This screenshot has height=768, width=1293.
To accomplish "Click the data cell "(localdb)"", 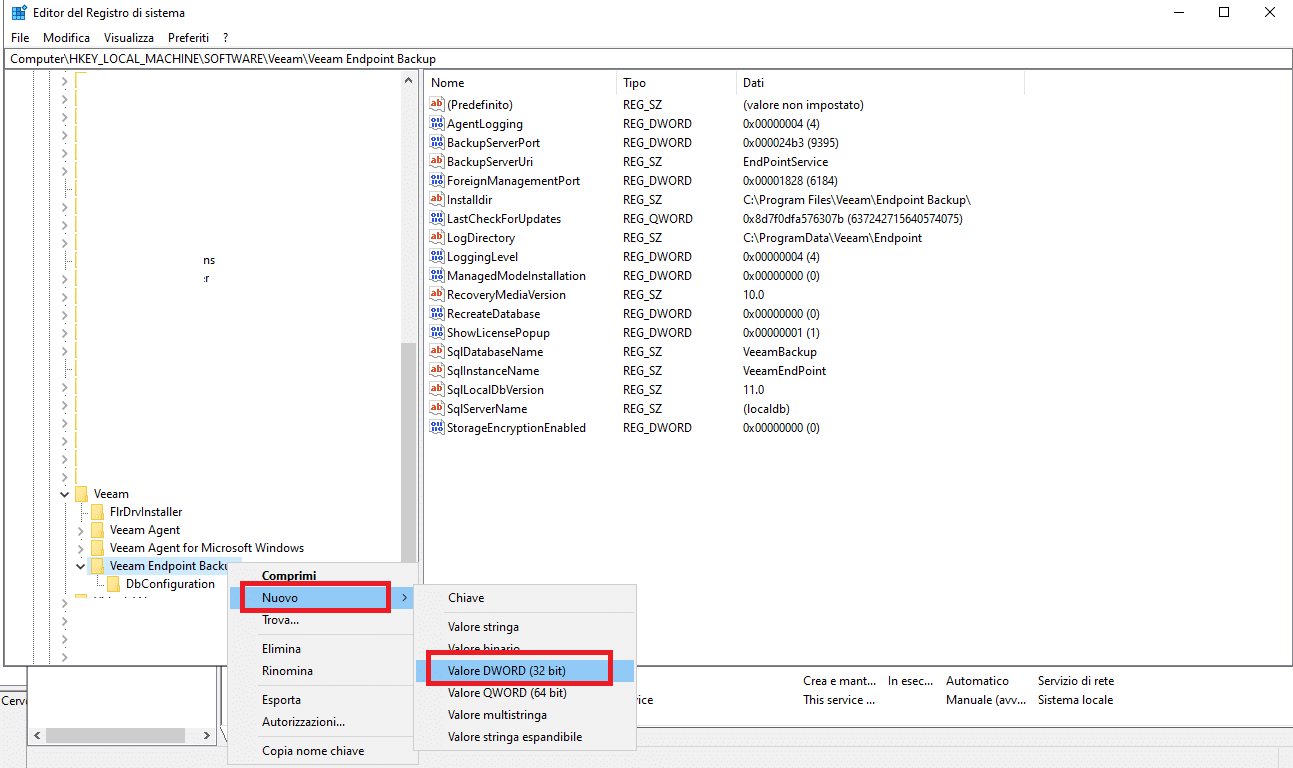I will [x=765, y=408].
